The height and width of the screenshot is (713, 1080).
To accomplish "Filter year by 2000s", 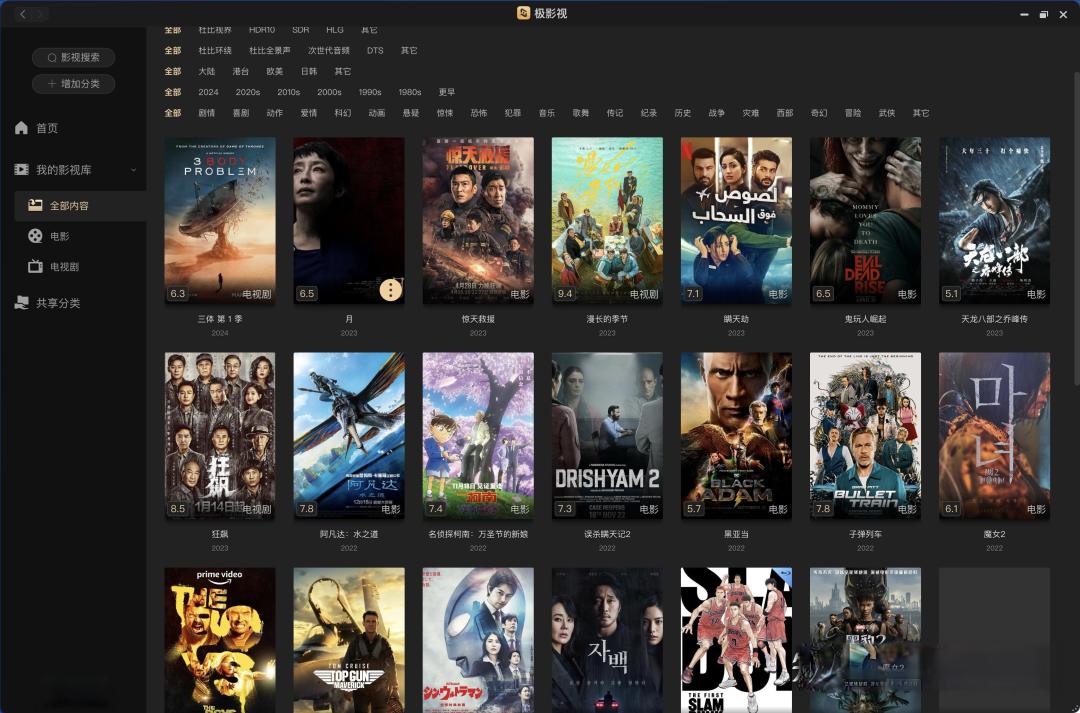I will 329,92.
